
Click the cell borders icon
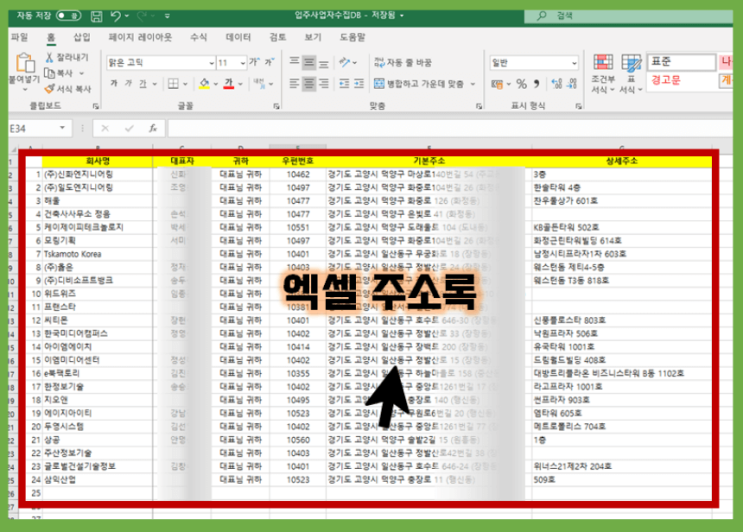(x=173, y=84)
